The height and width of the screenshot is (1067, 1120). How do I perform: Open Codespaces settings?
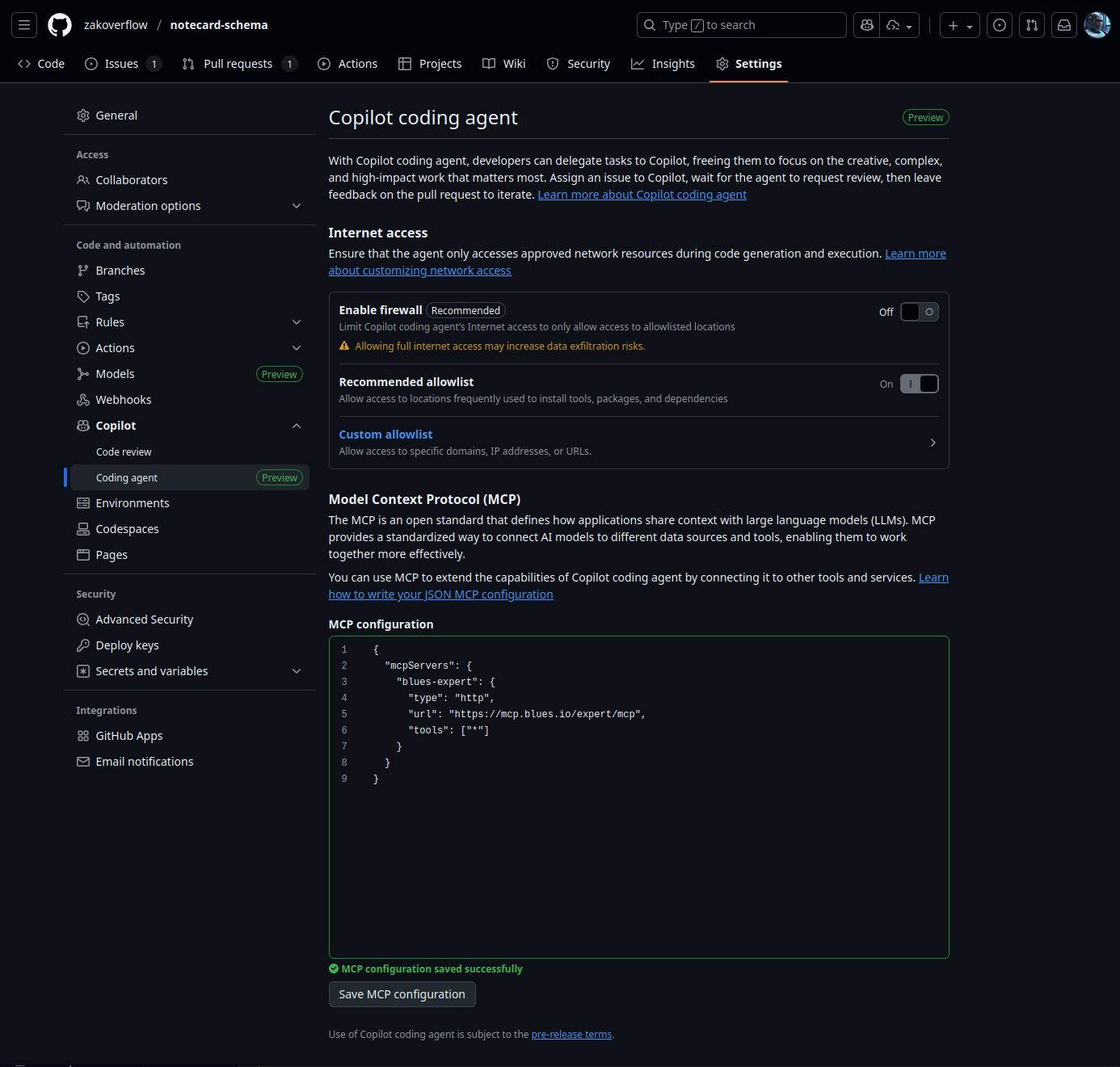[x=190, y=529]
